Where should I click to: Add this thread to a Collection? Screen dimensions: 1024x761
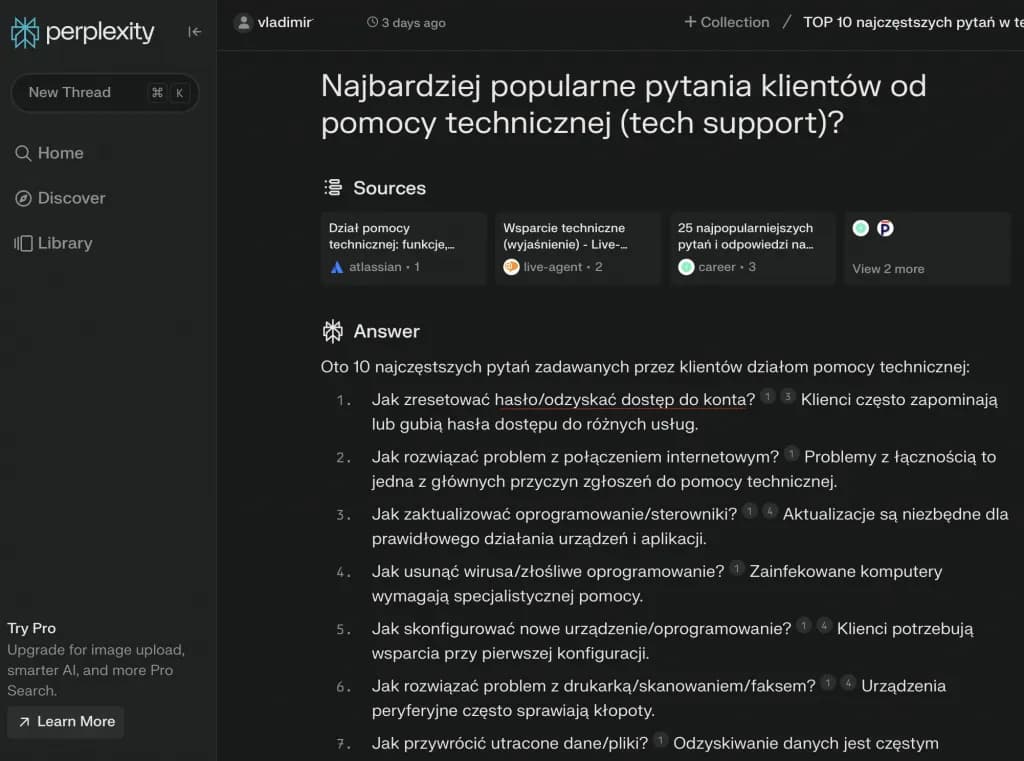click(726, 21)
